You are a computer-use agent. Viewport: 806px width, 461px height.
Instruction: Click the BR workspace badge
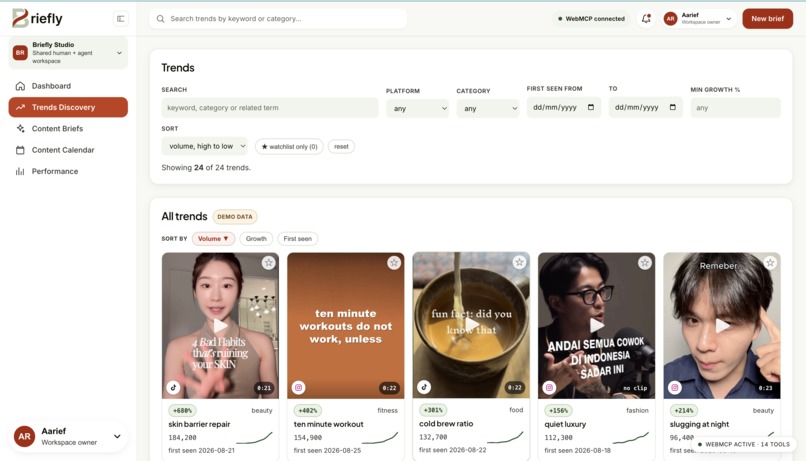tap(20, 52)
